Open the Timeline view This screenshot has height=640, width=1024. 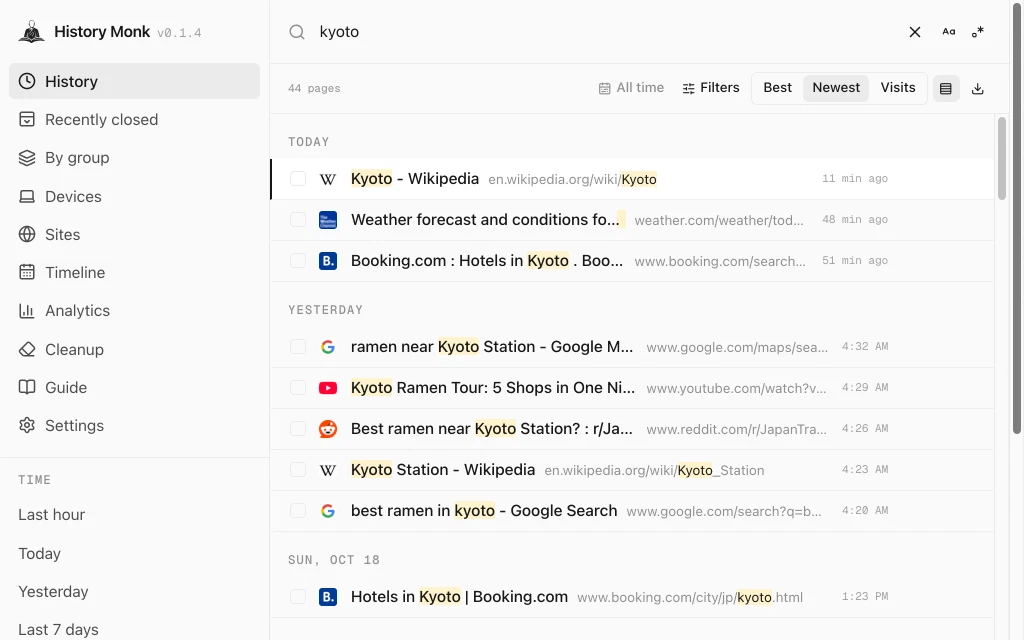pos(135,273)
